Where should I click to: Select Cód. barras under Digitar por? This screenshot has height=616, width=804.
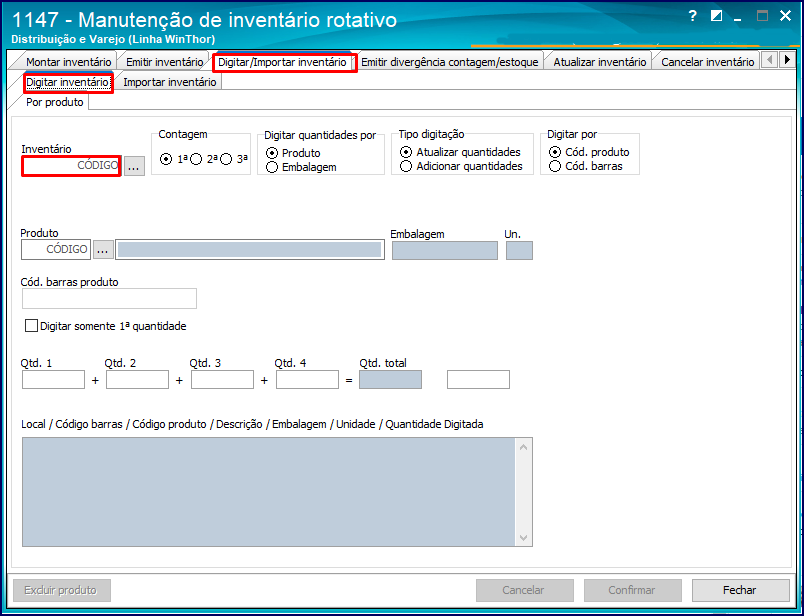pos(554,166)
